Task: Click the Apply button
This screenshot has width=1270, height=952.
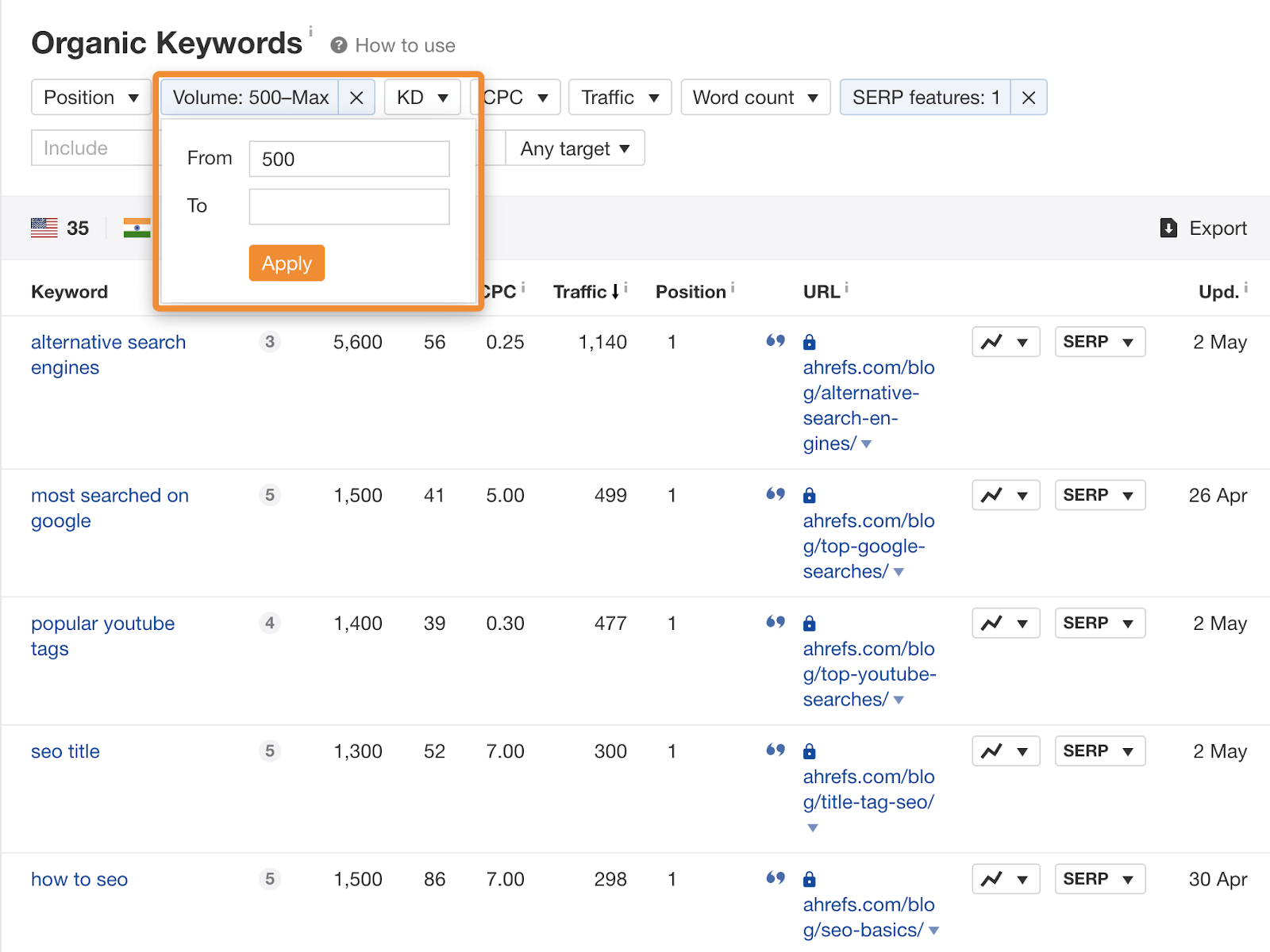Action: [x=287, y=263]
